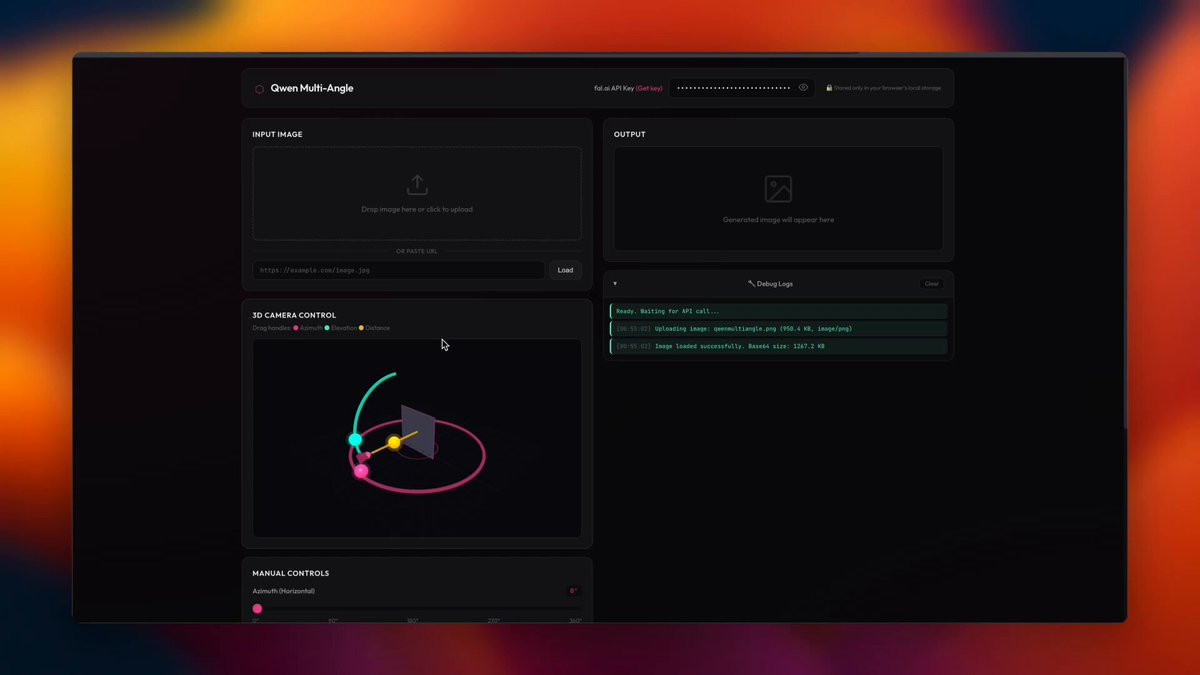Toggle API key visibility eye icon
This screenshot has width=1200, height=675.
tap(803, 88)
